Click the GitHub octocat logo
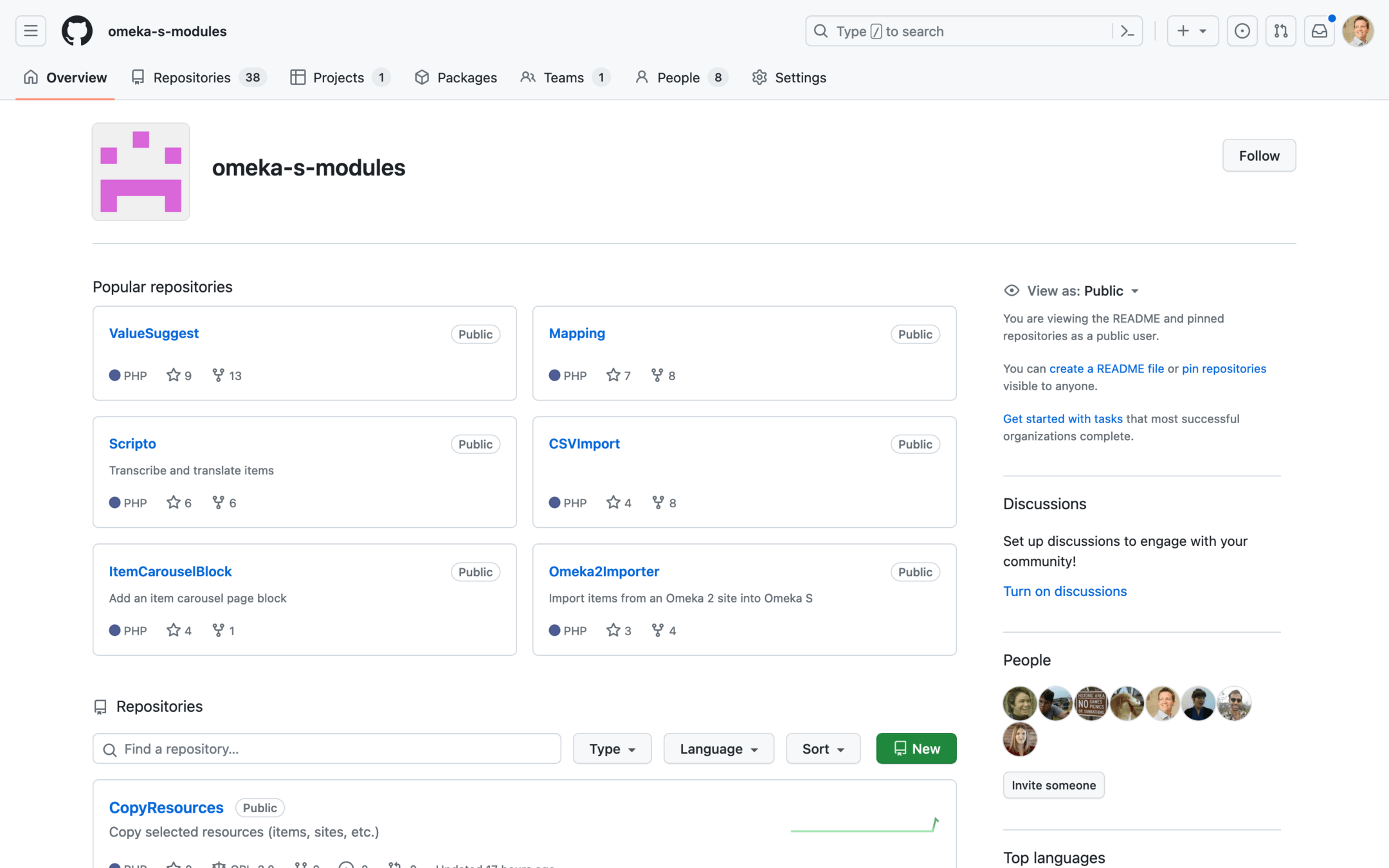This screenshot has height=868, width=1389. click(77, 31)
